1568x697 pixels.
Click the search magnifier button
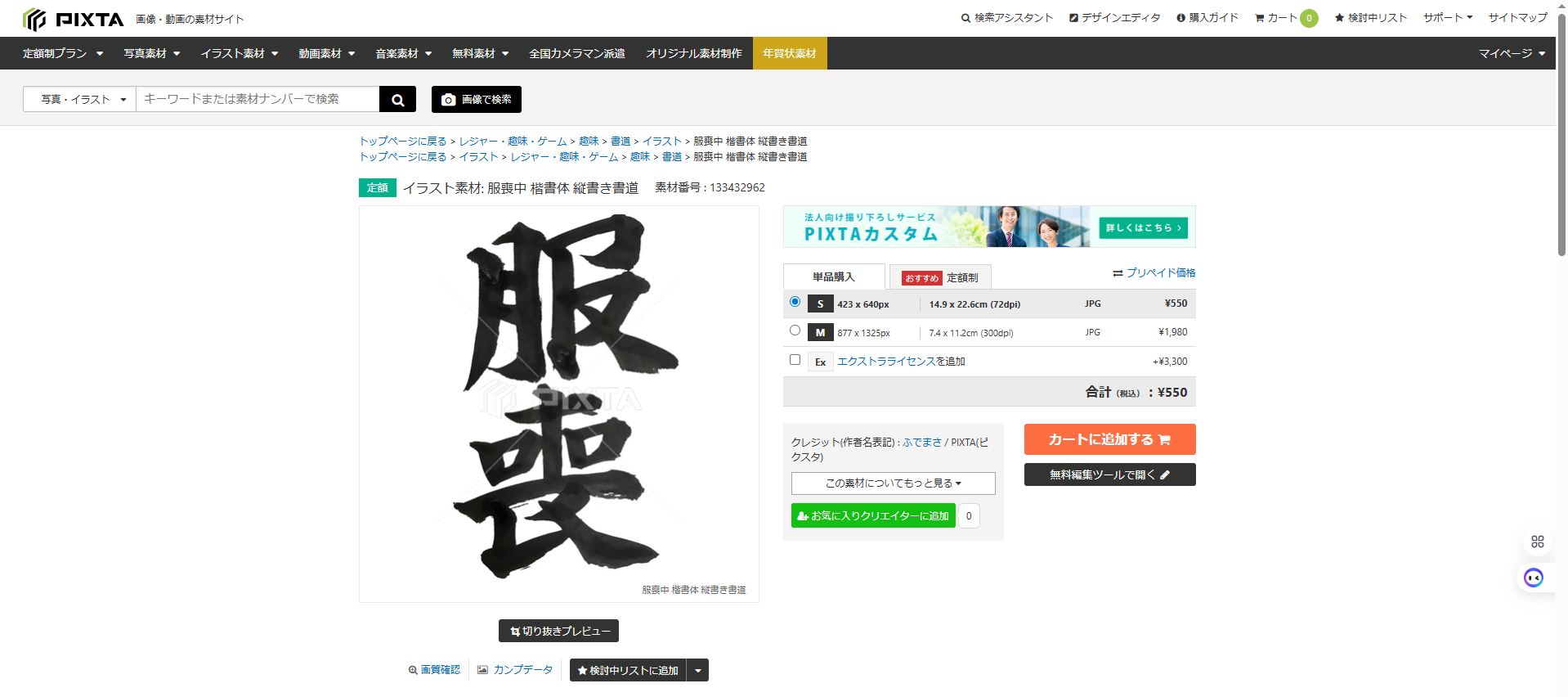point(398,99)
